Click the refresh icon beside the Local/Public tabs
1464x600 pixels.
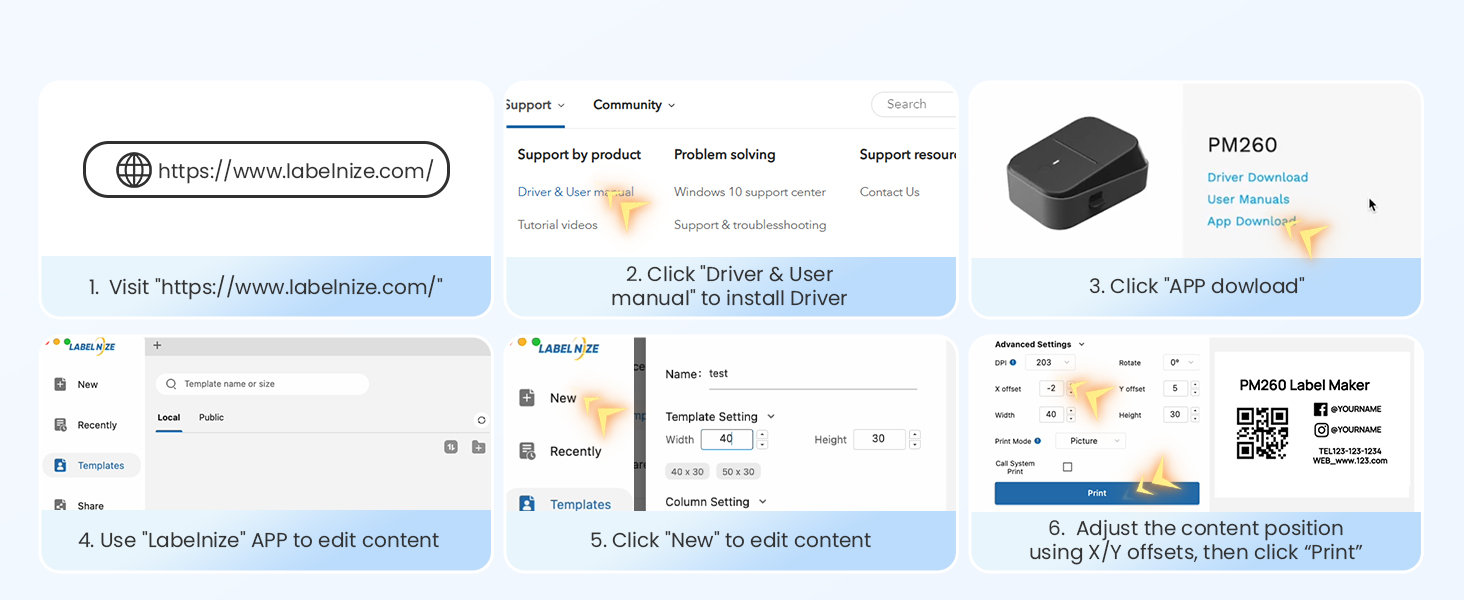pyautogui.click(x=481, y=420)
